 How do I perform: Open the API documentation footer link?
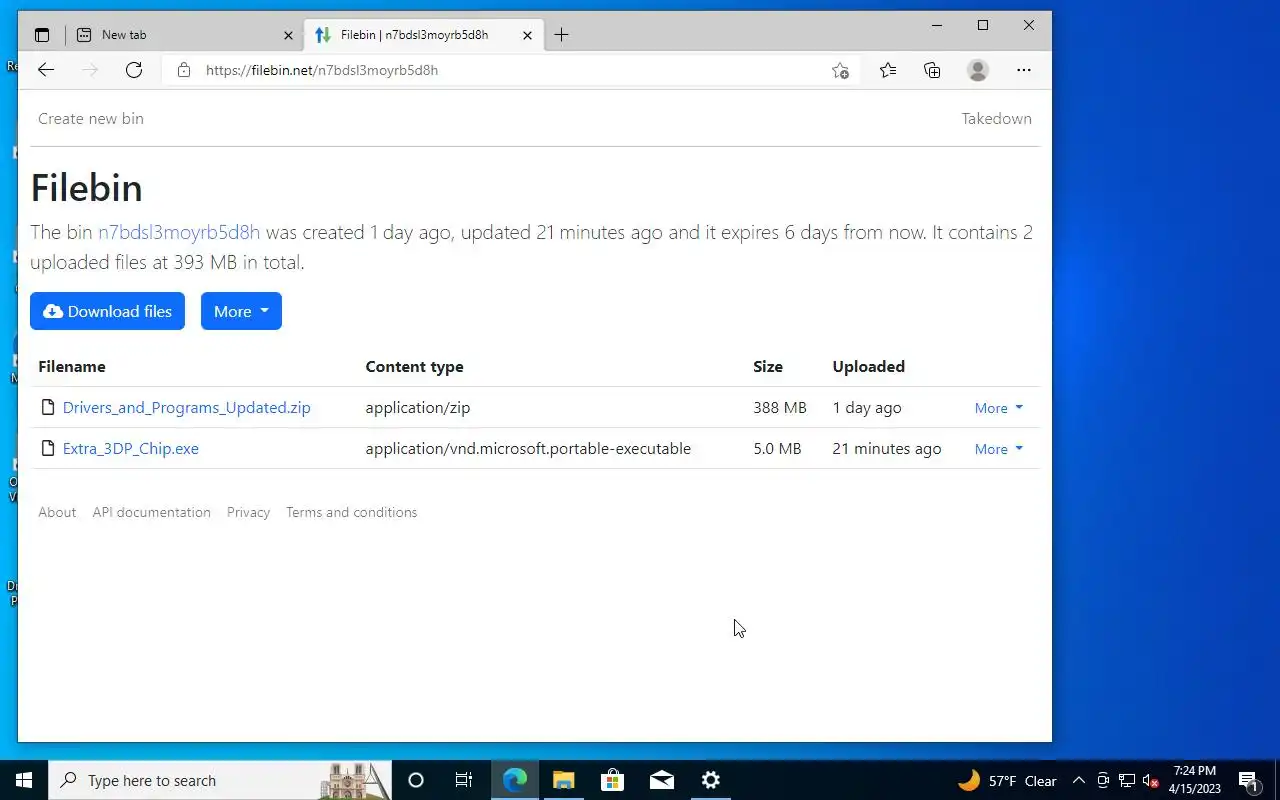152,512
